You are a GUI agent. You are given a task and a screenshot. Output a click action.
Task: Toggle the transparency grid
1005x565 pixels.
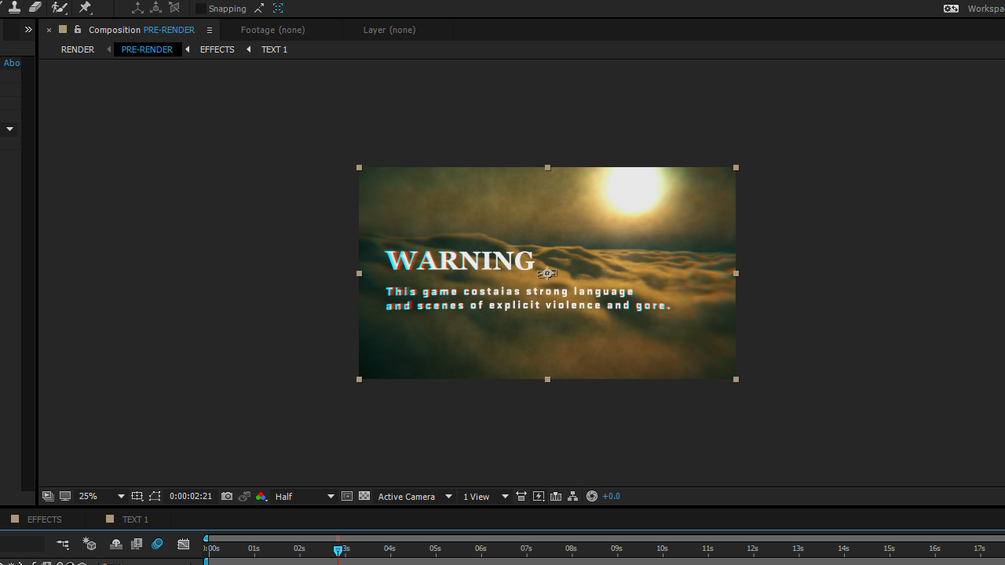[364, 496]
